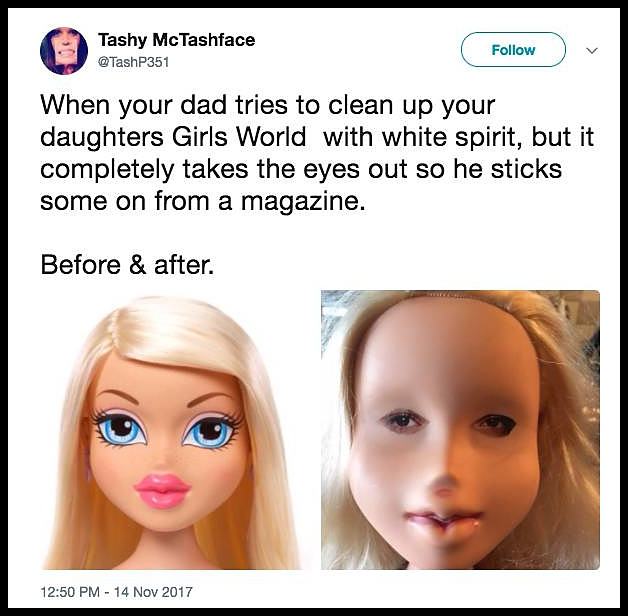
Task: Click the pink lips on the before doll
Action: [x=162, y=491]
